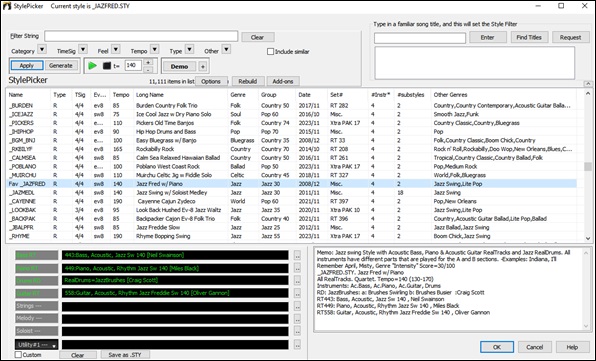Viewport: 596px width, 361px height.
Task: Open the Feel filter dropdown
Action: [x=116, y=49]
